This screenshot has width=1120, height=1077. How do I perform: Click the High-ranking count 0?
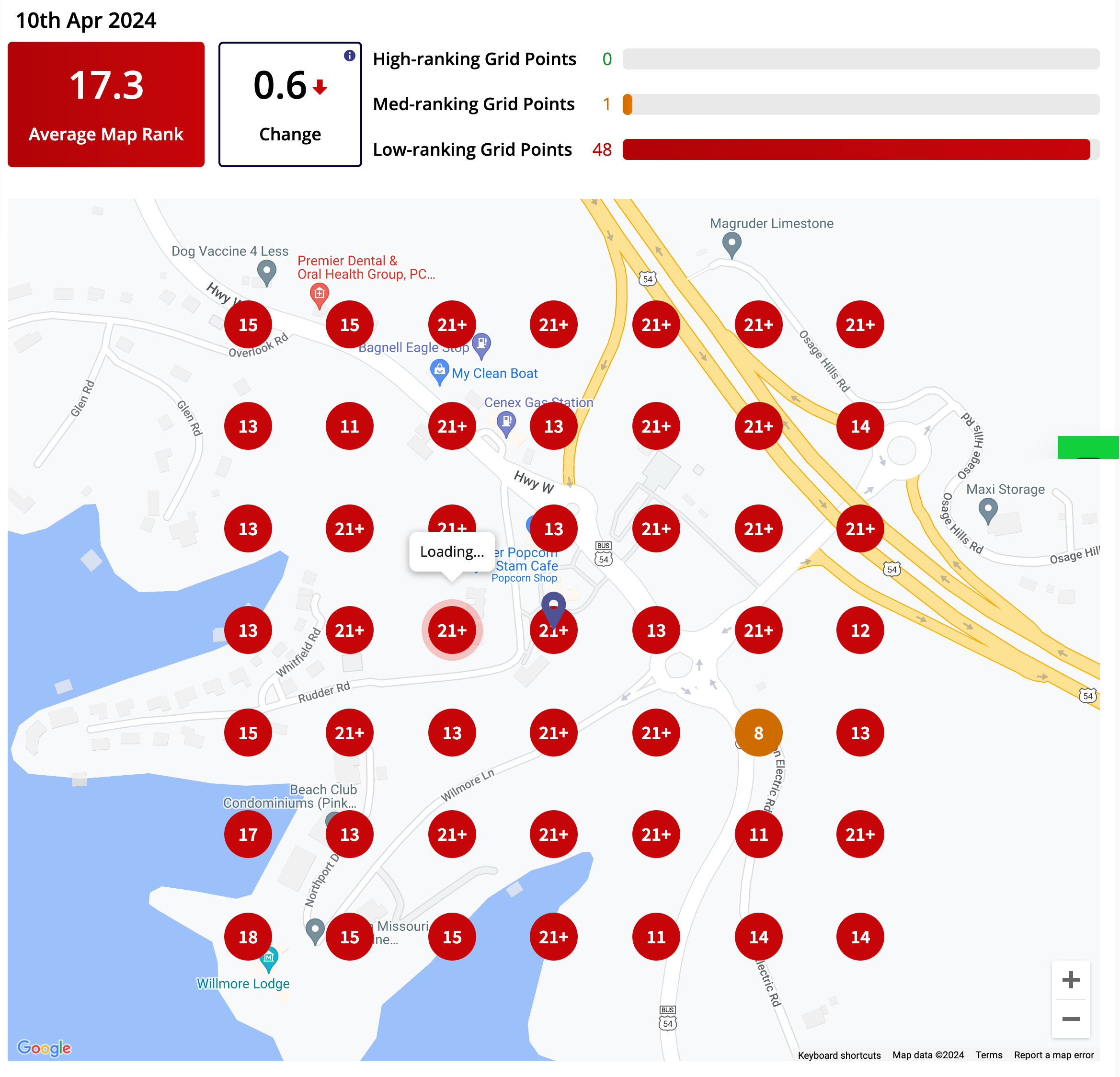[607, 59]
